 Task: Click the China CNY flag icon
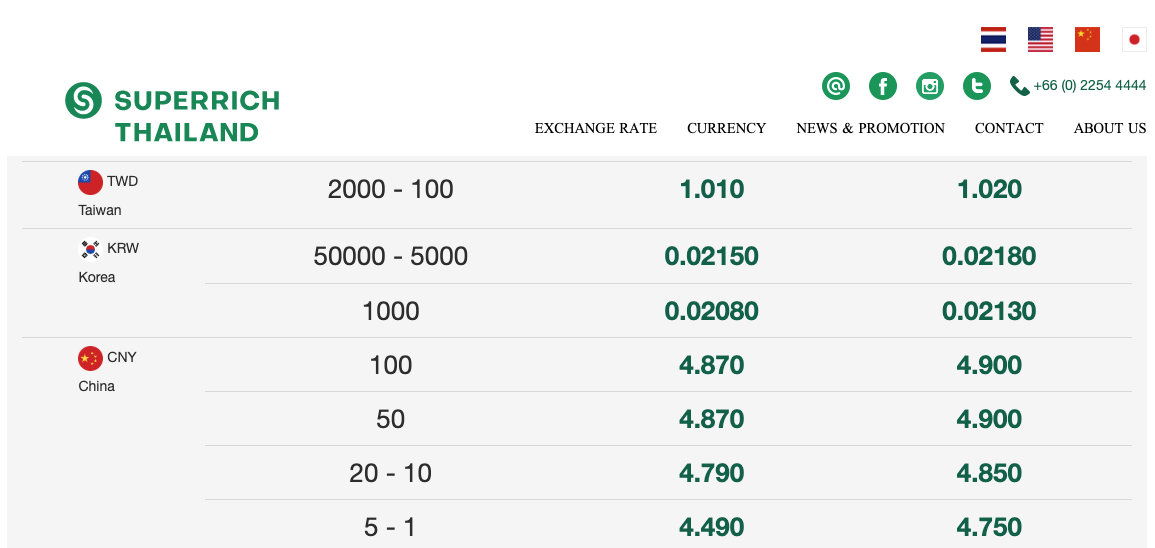pos(91,358)
